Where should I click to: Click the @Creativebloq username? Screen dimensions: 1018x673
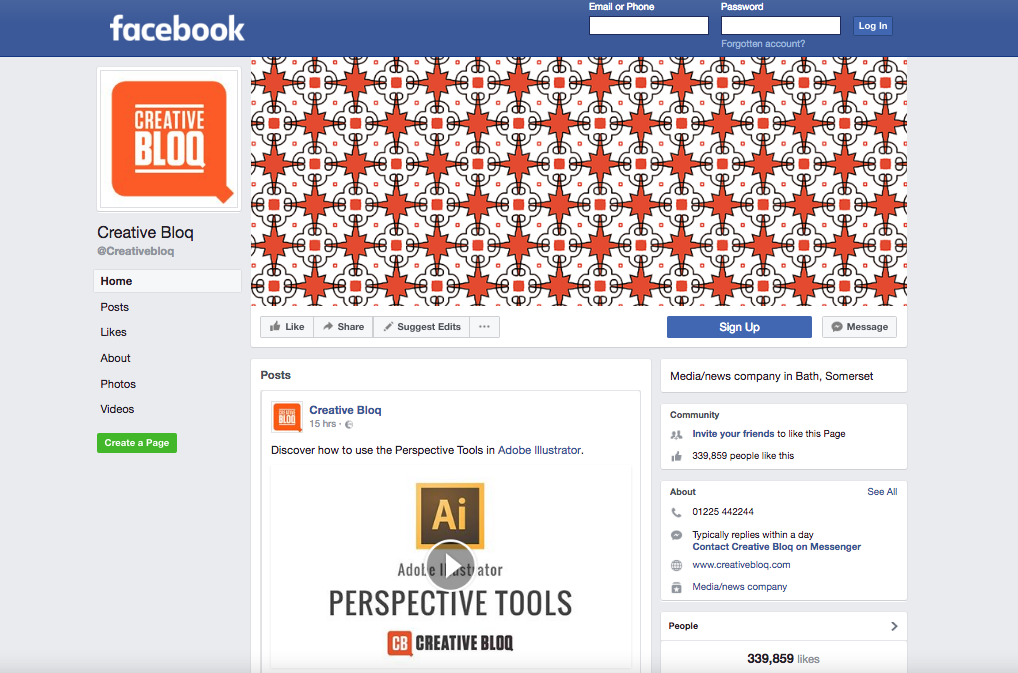pos(136,251)
